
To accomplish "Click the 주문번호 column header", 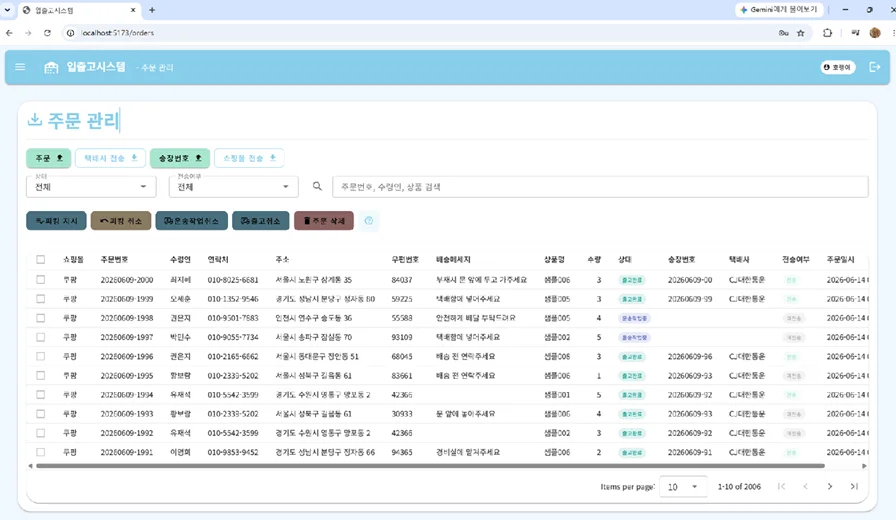I will (x=114, y=259).
